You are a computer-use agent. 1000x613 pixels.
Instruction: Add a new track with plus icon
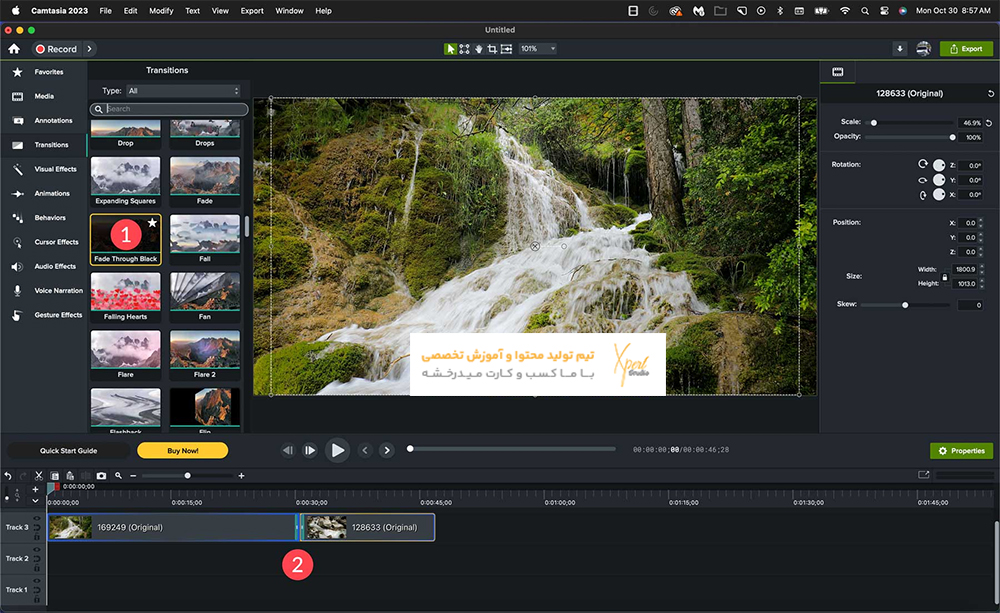35,489
